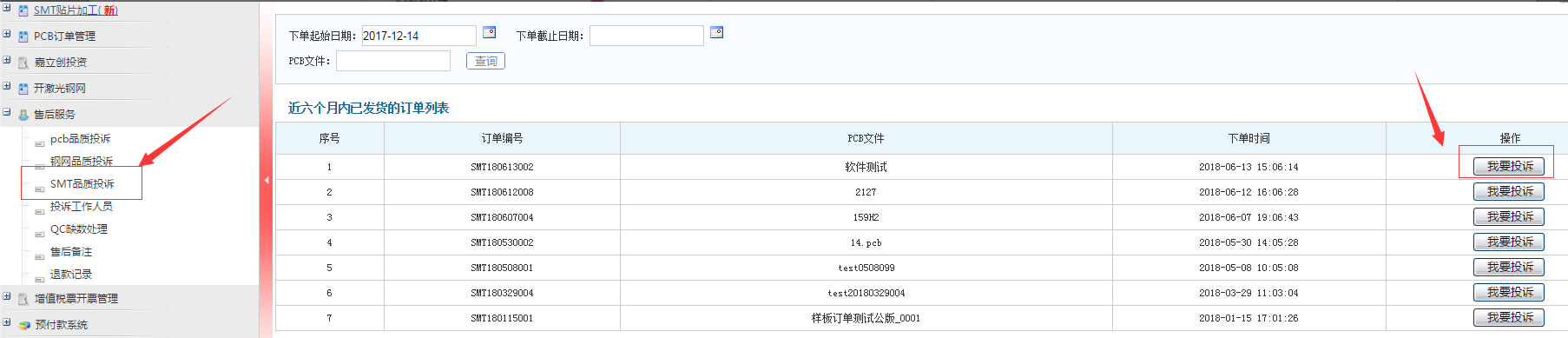Click the 查询 search button
The height and width of the screenshot is (338, 1568).
tap(486, 61)
